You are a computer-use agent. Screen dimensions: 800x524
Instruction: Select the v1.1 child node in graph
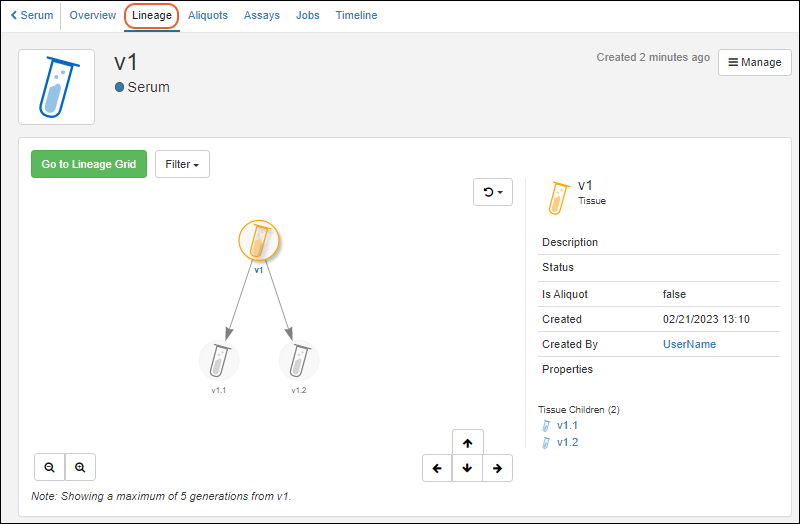[219, 361]
